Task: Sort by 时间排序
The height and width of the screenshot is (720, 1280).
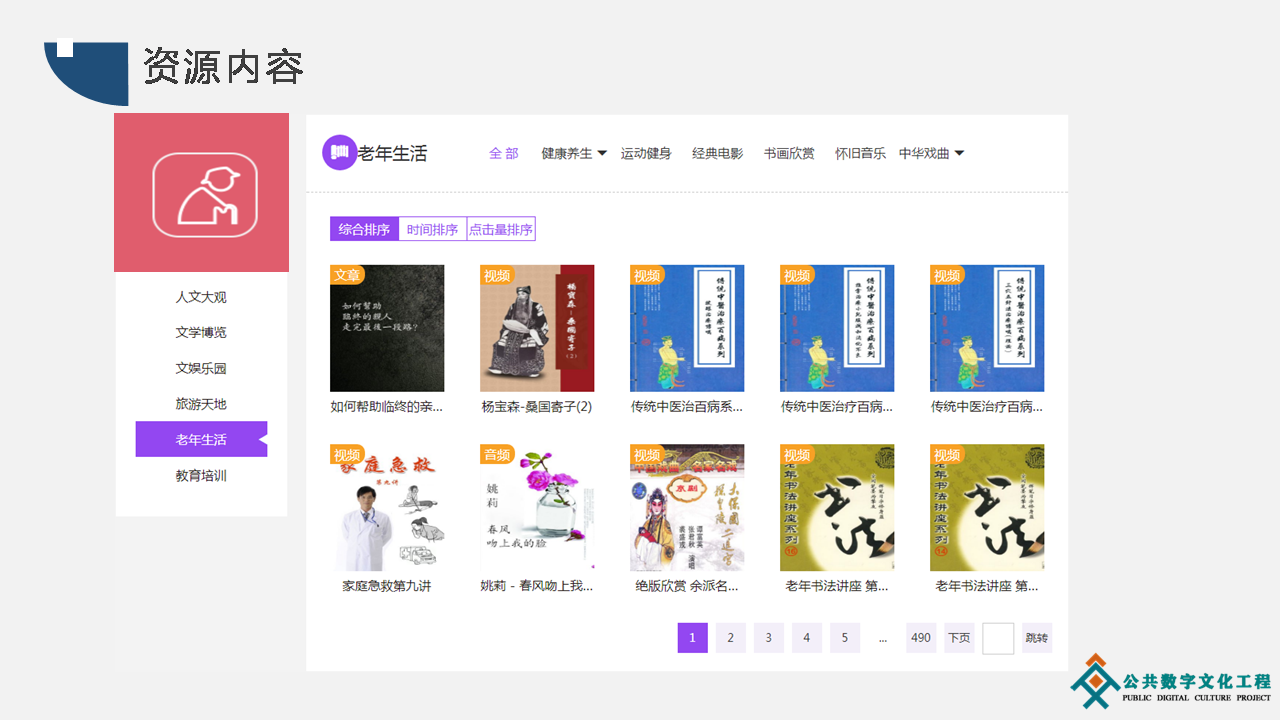Action: coord(433,229)
